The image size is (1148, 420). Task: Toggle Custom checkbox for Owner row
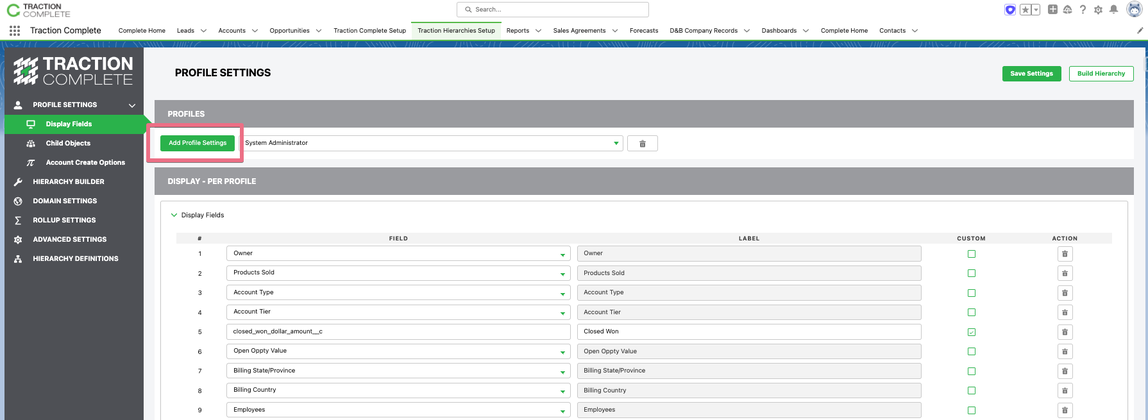(972, 253)
